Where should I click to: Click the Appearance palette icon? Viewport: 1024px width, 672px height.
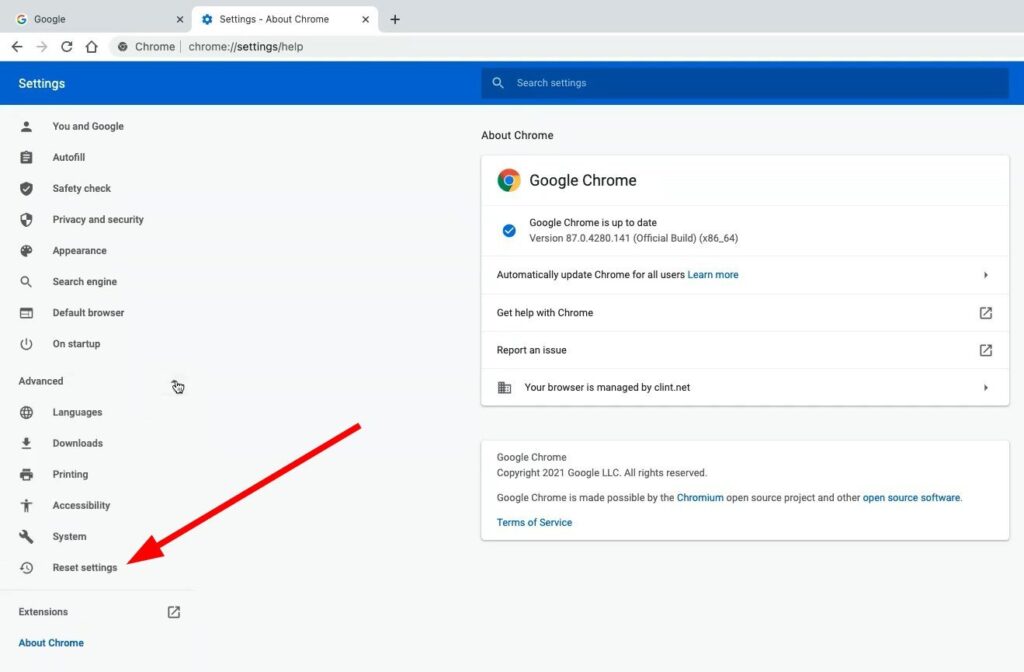tap(27, 251)
